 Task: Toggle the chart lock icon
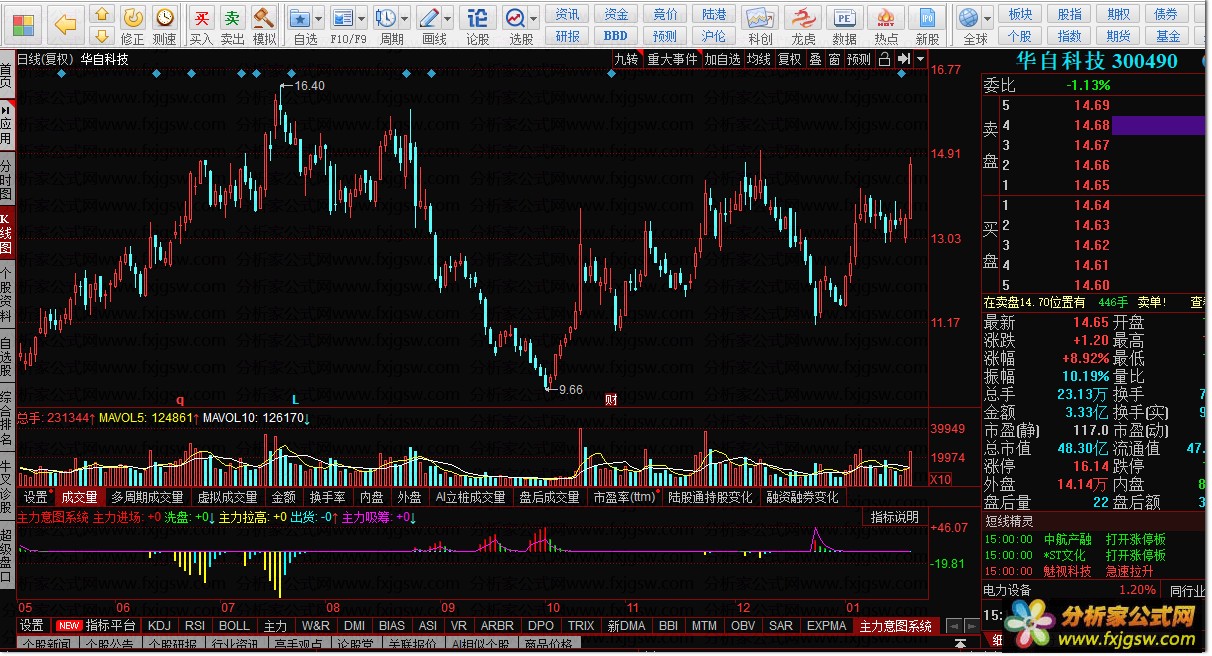tap(884, 59)
